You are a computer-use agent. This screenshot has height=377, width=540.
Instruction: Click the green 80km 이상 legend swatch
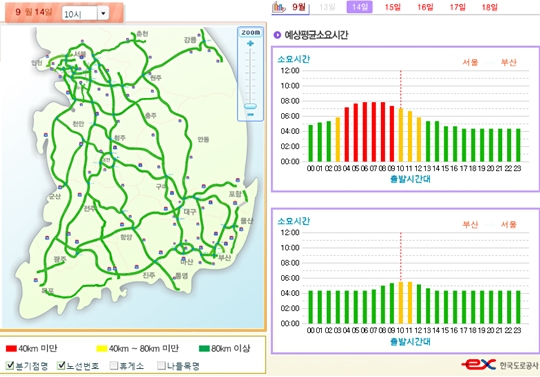click(204, 349)
